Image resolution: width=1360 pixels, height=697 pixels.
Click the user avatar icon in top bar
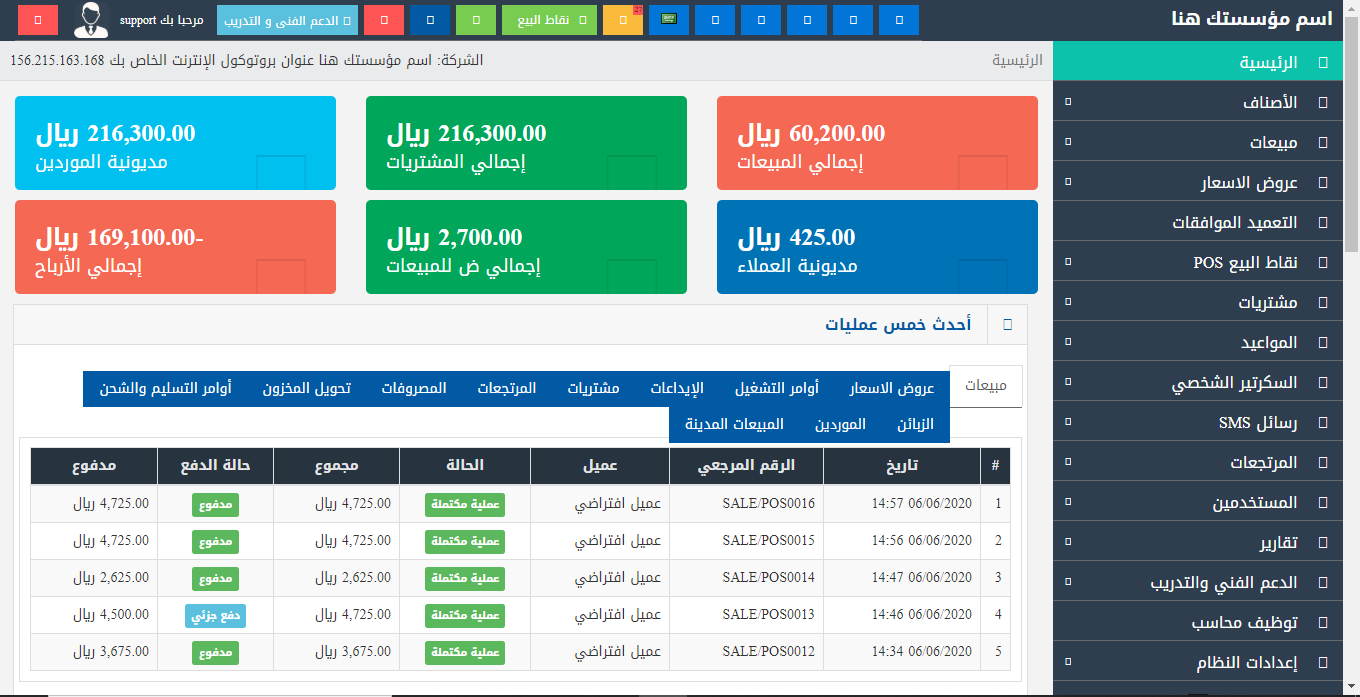click(91, 20)
